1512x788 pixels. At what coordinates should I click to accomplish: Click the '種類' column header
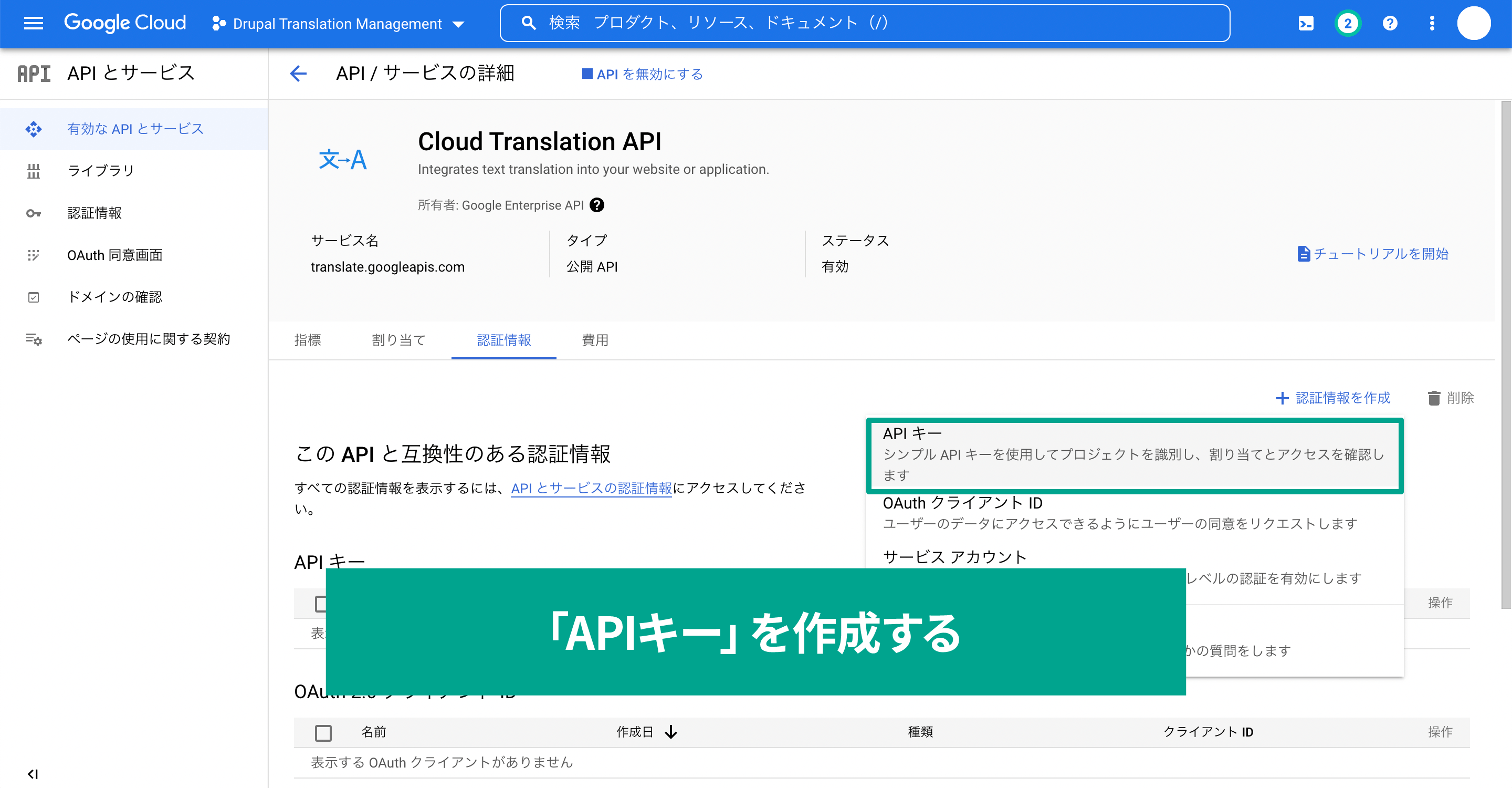[x=920, y=732]
